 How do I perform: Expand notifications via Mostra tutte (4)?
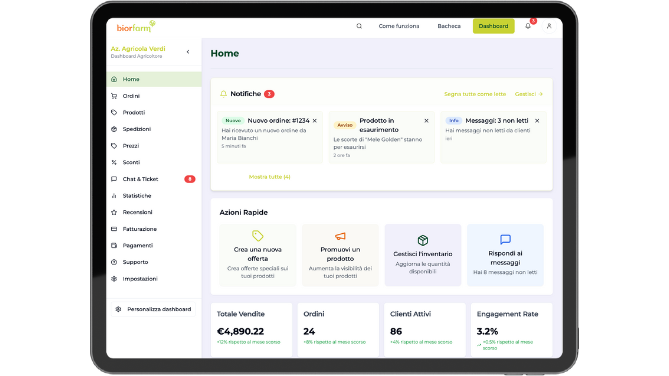pos(269,177)
